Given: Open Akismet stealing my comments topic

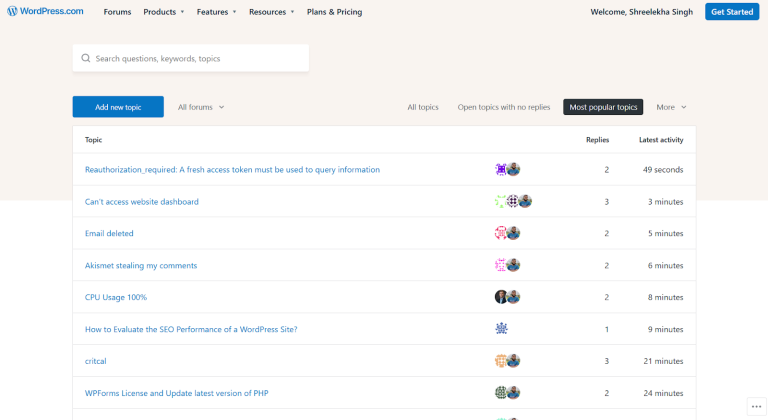Looking at the screenshot, I should point(141,265).
